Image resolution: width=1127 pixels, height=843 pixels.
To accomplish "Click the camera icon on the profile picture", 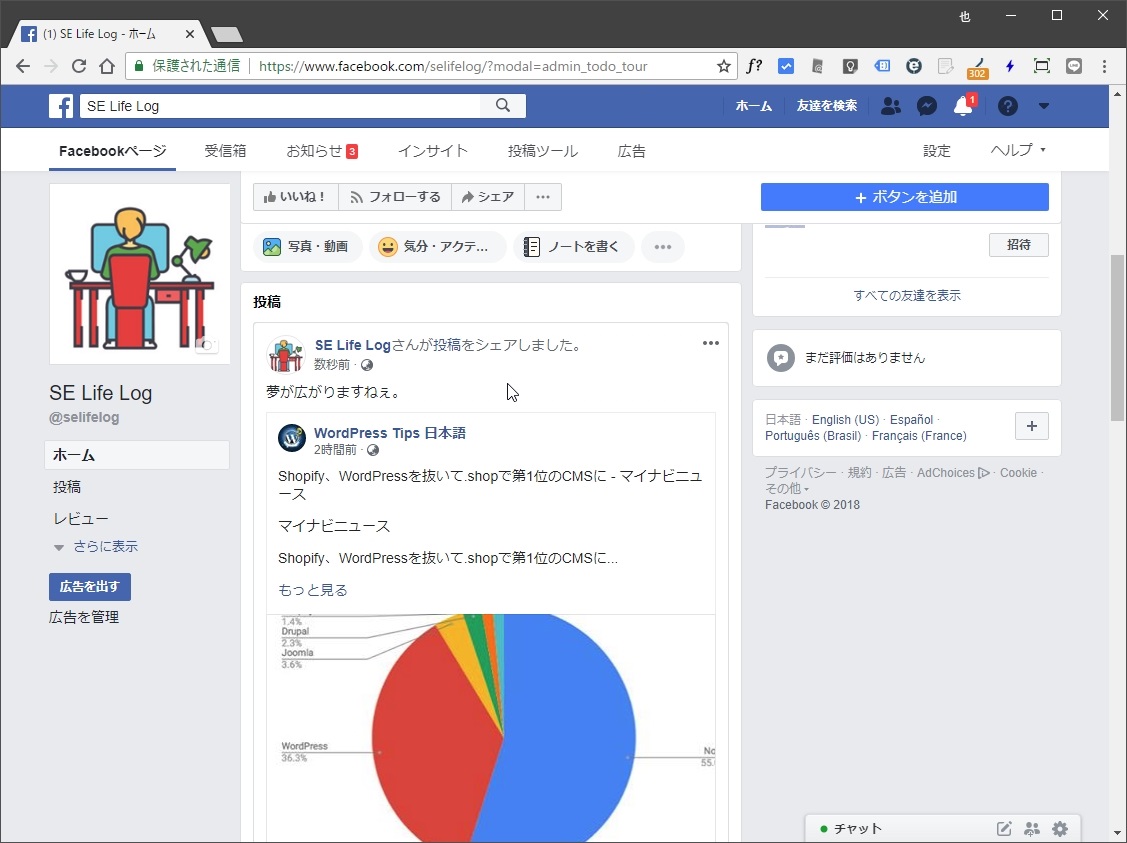I will pos(207,345).
